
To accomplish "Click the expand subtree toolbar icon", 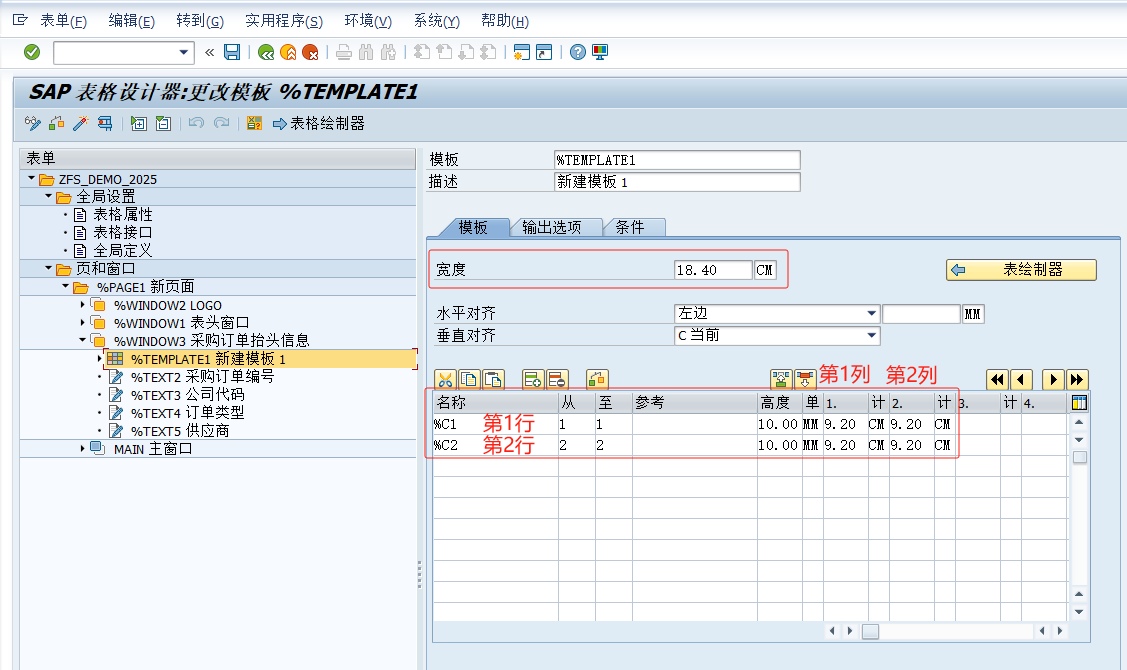I will click(139, 124).
